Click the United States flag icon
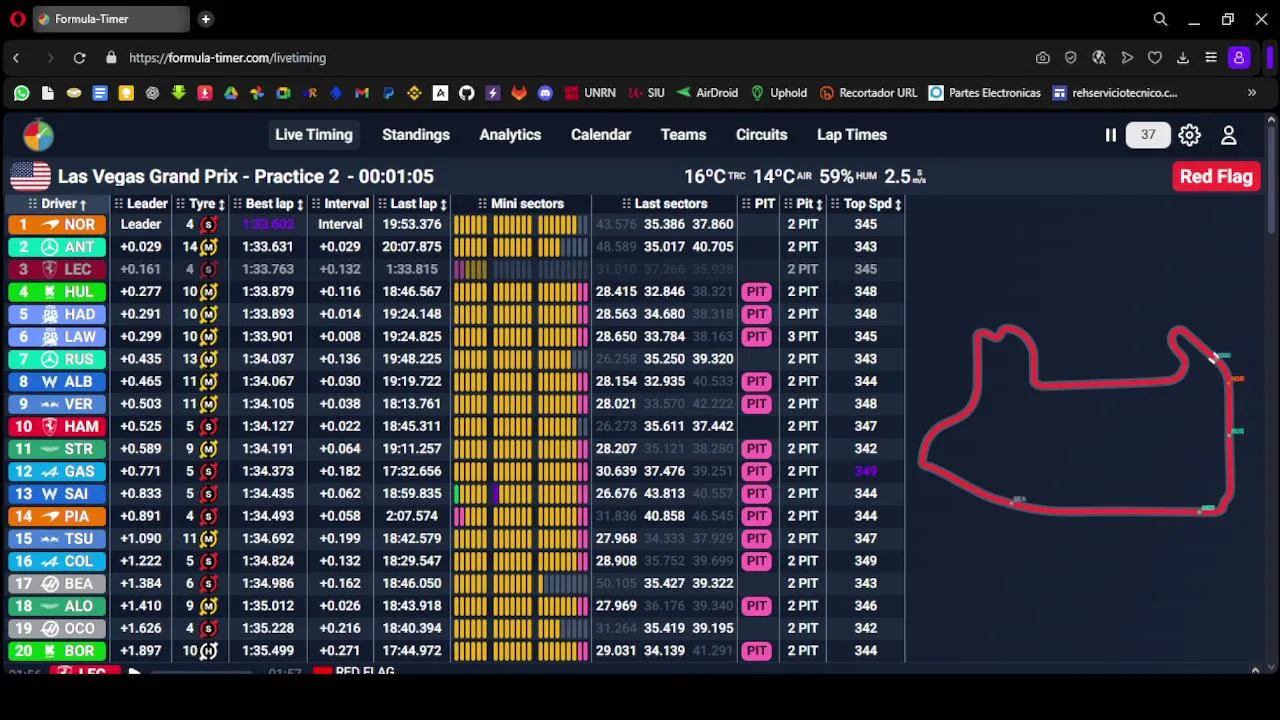The image size is (1280, 720). [30, 176]
